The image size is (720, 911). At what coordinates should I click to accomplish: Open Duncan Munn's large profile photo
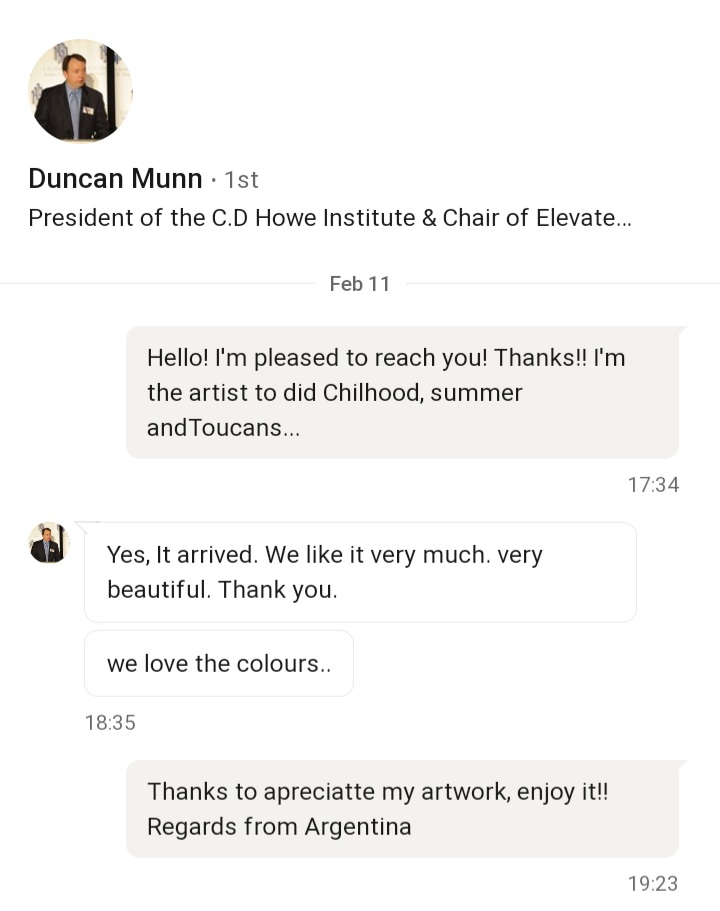tap(80, 91)
